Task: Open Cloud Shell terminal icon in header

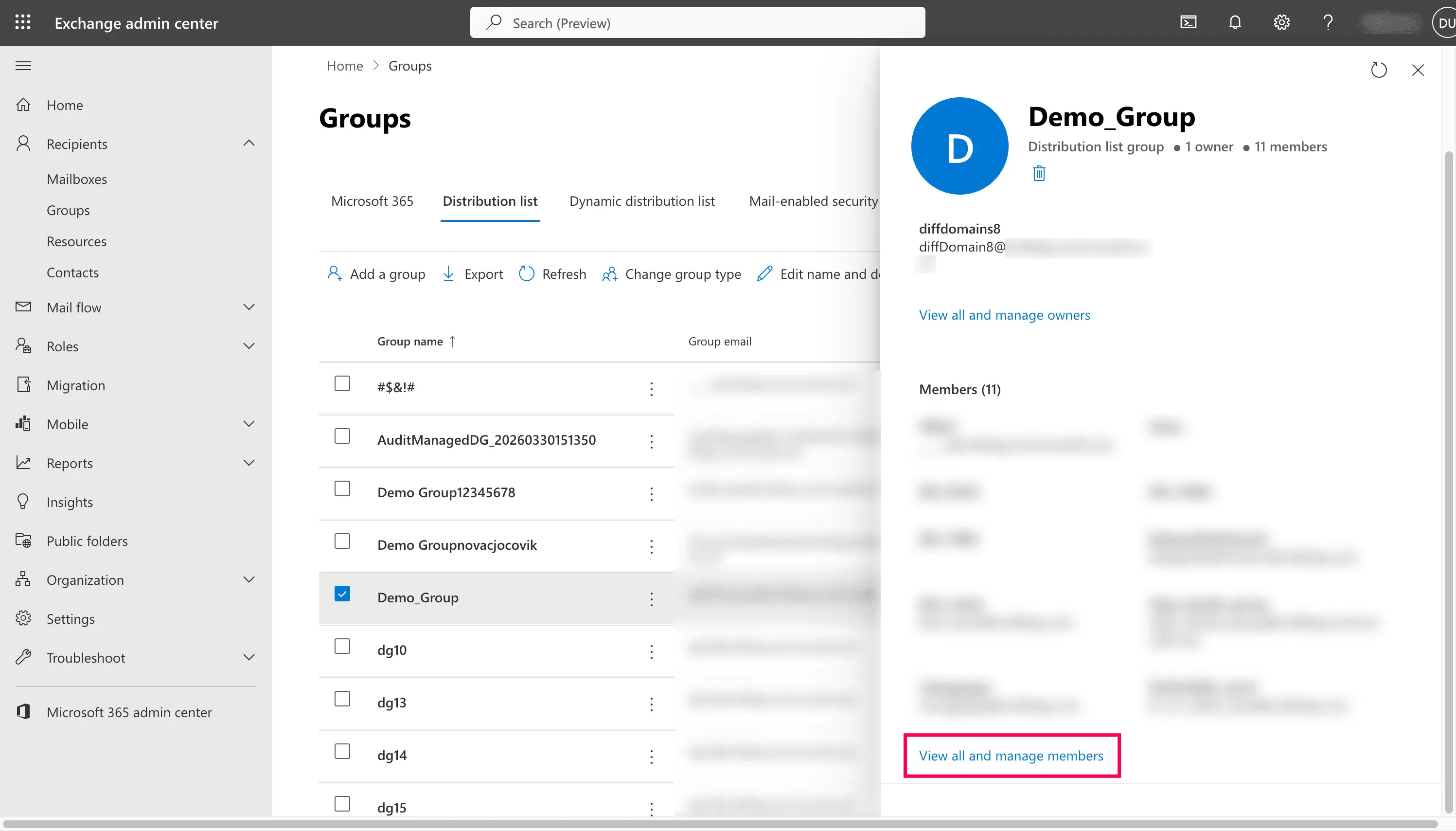Action: (x=1188, y=22)
